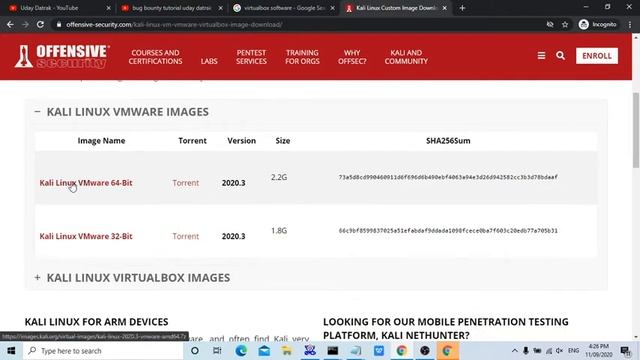Open Kali and Community menu
This screenshot has width=640, height=360.
point(406,57)
